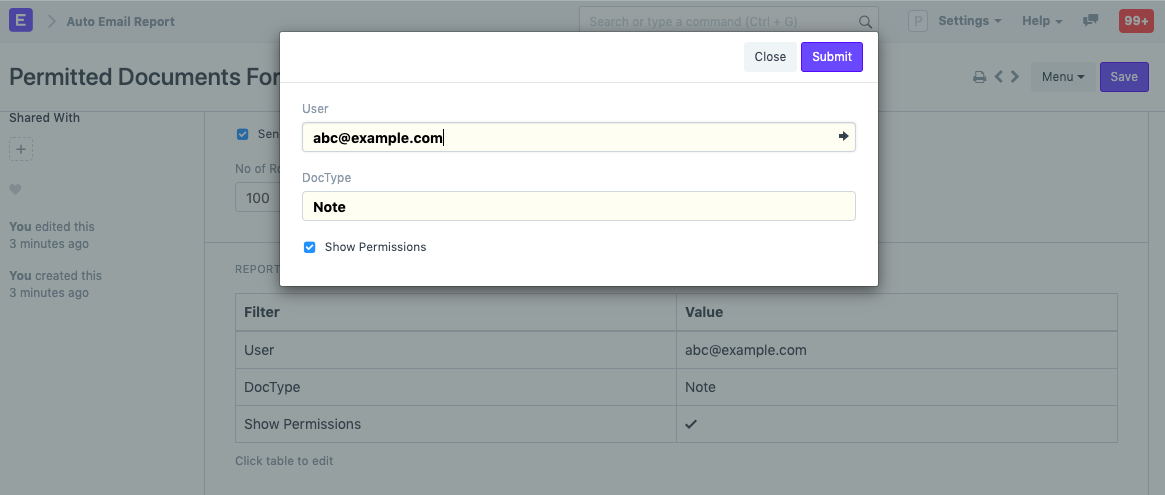
Task: Click the plus icon under Shared With
Action: [x=21, y=150]
